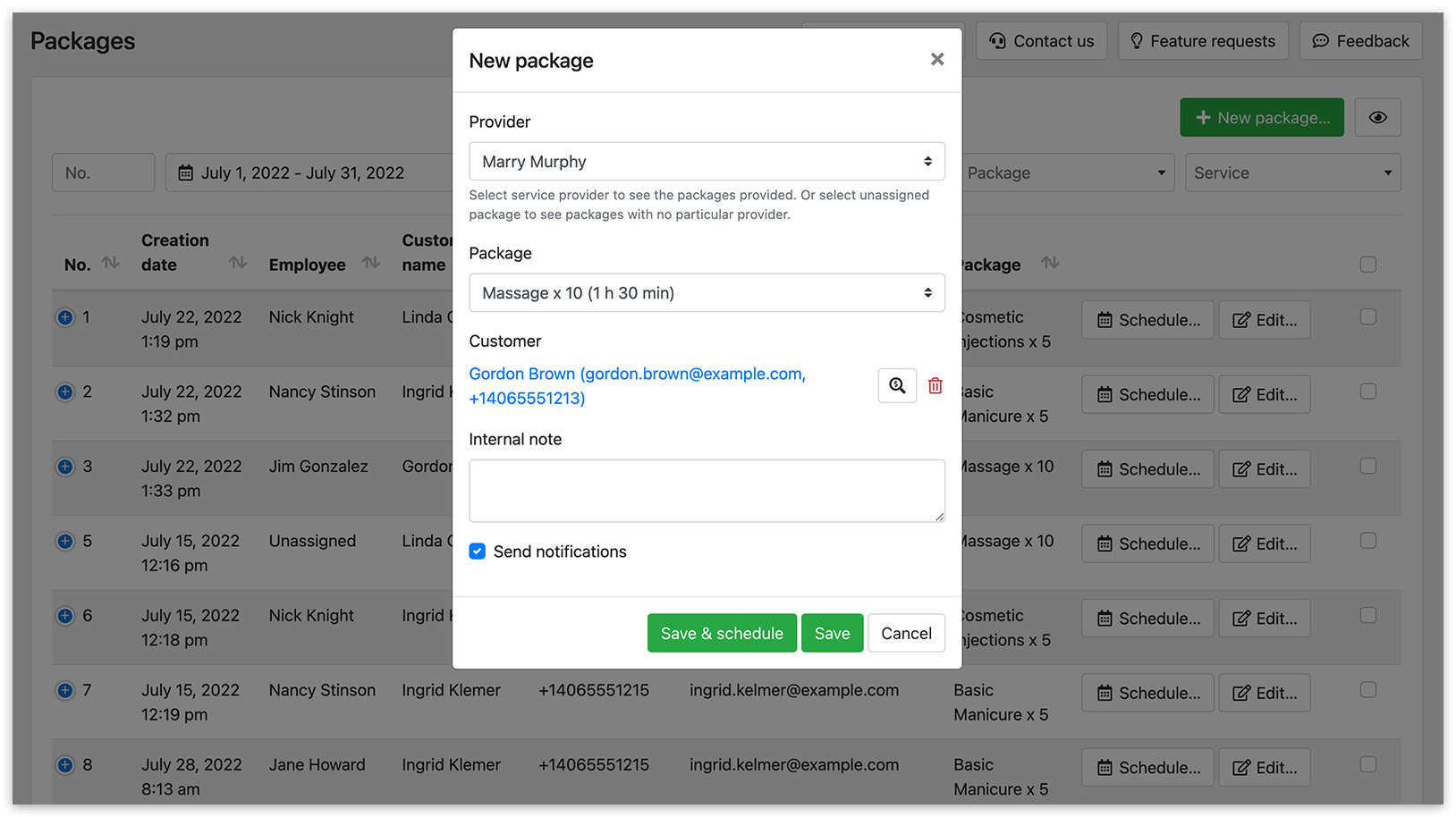Select checkbox for package row 2

[x=1368, y=392]
